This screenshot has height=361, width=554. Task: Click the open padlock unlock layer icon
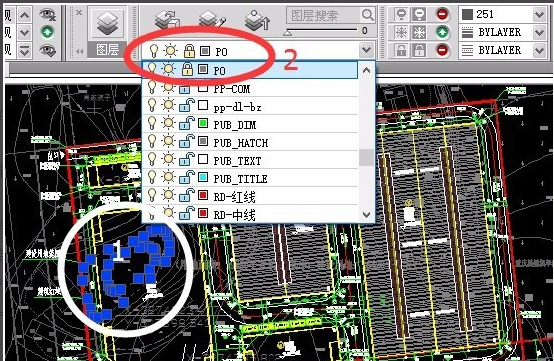point(419,50)
